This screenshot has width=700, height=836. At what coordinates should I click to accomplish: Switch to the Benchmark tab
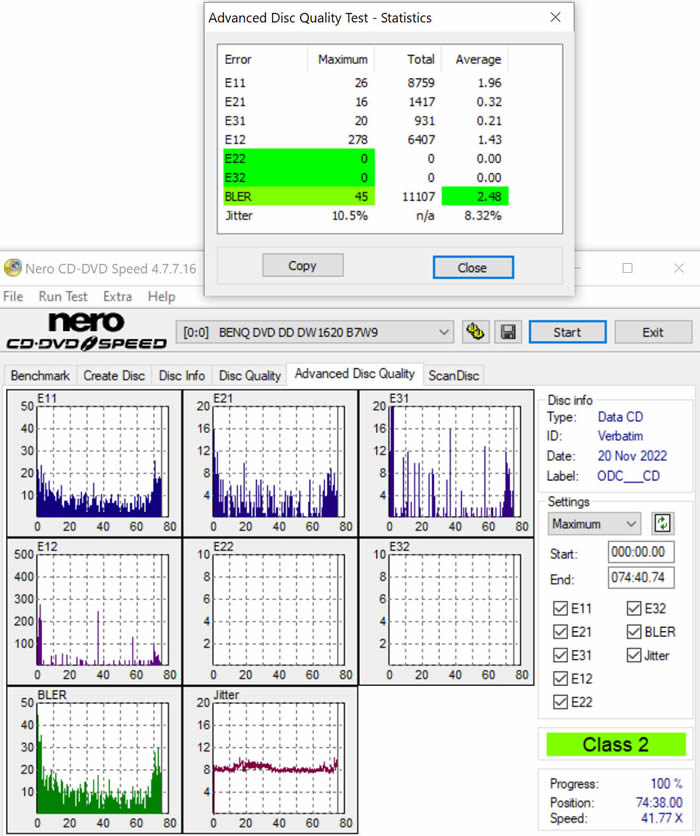(41, 375)
